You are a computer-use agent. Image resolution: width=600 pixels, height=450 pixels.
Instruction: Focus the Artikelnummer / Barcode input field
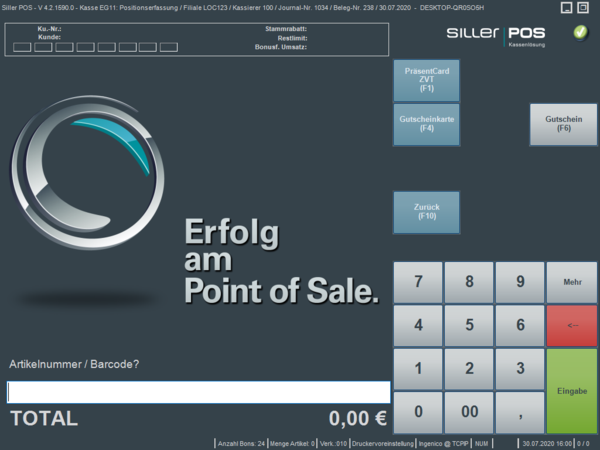pyautogui.click(x=198, y=392)
